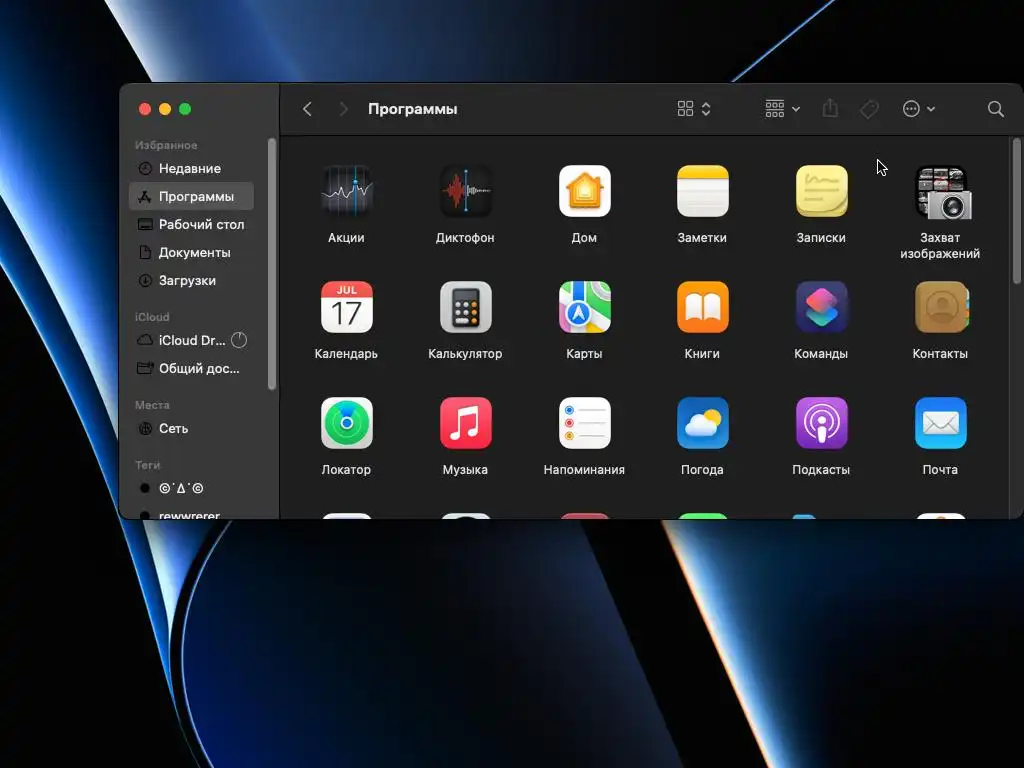The height and width of the screenshot is (768, 1024).
Task: Open the Карты maps app icon
Action: point(584,307)
